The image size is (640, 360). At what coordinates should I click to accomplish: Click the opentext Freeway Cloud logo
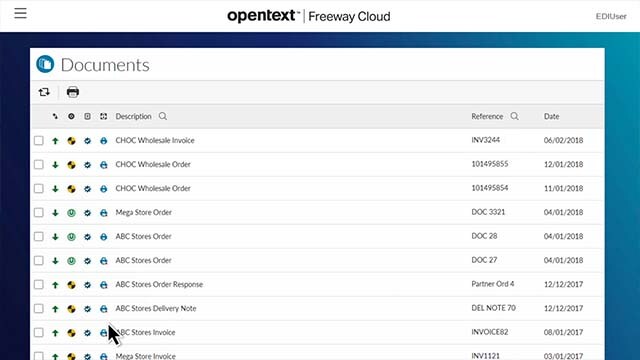[x=309, y=16]
